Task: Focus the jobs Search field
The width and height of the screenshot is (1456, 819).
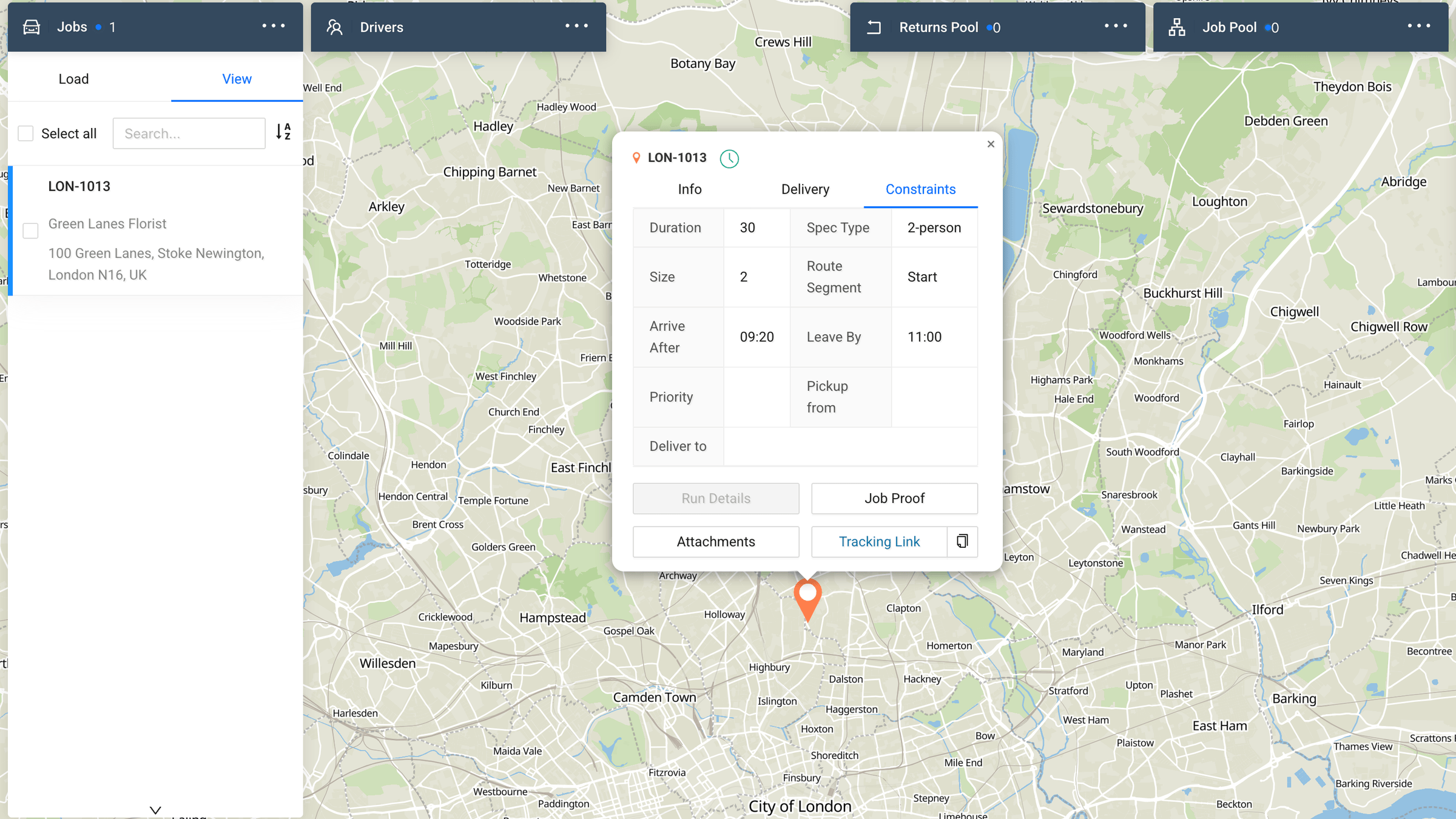Action: pos(189,133)
